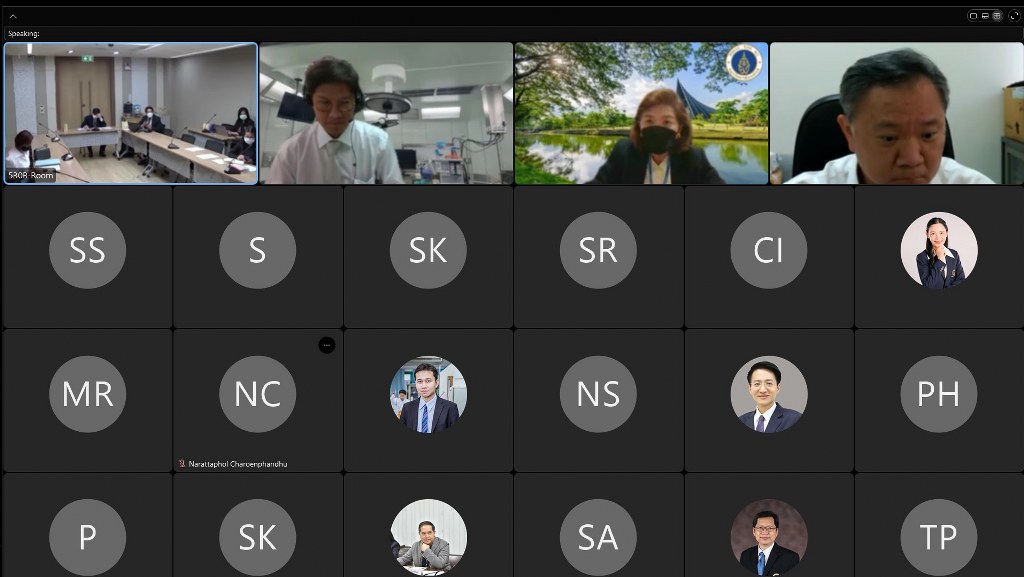Select the 5308 Room video tile
This screenshot has width=1024, height=577.
tap(130, 112)
